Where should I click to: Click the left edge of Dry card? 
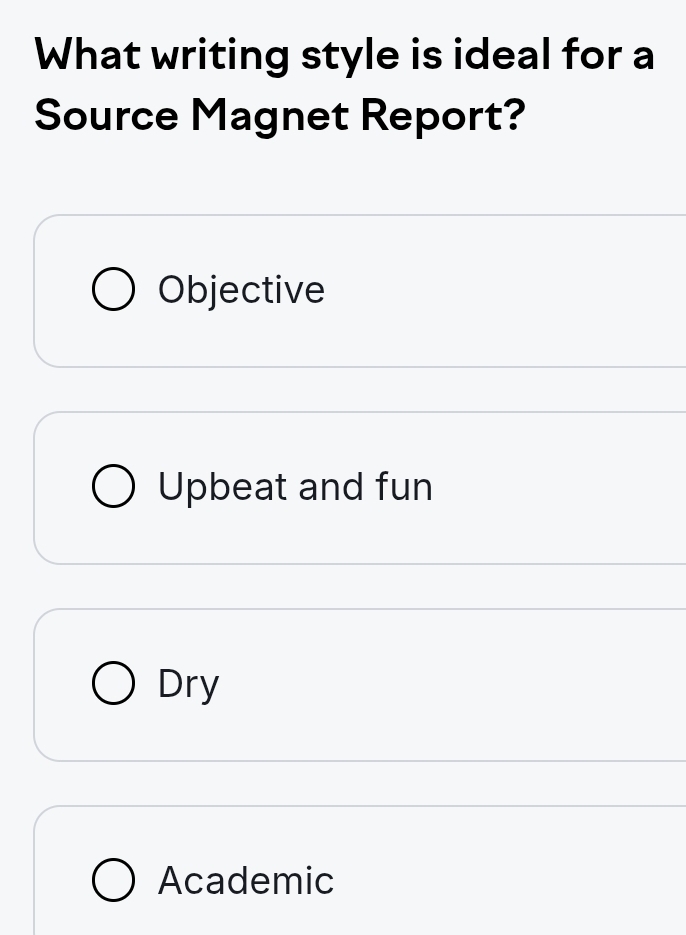(x=37, y=685)
